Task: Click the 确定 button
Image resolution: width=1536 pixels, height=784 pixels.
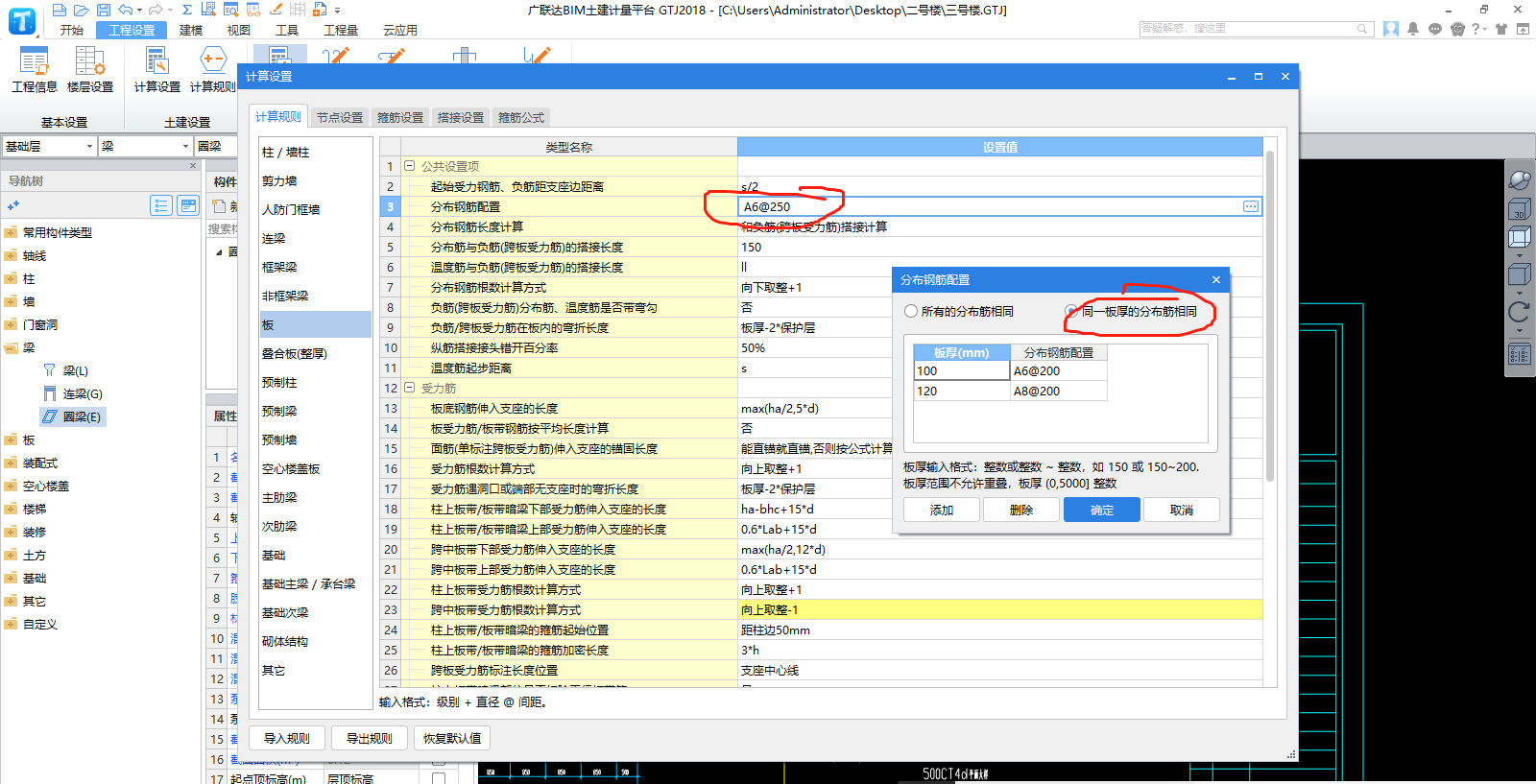Action: point(1102,510)
